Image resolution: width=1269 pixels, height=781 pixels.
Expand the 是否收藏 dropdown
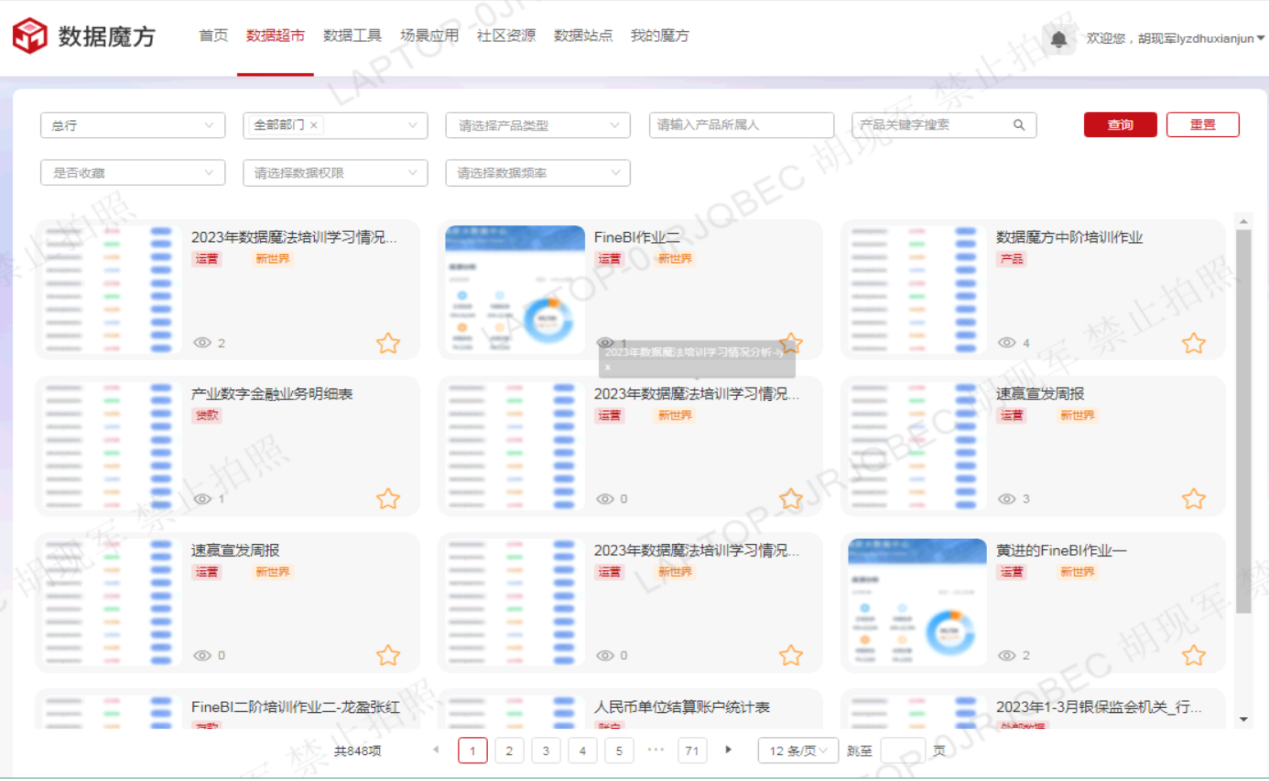click(x=133, y=172)
